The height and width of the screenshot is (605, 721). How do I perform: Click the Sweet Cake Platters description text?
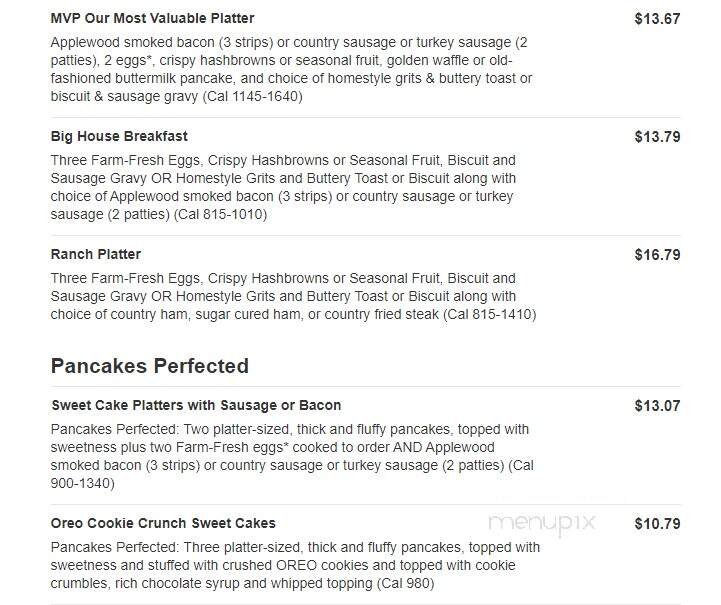point(290,447)
